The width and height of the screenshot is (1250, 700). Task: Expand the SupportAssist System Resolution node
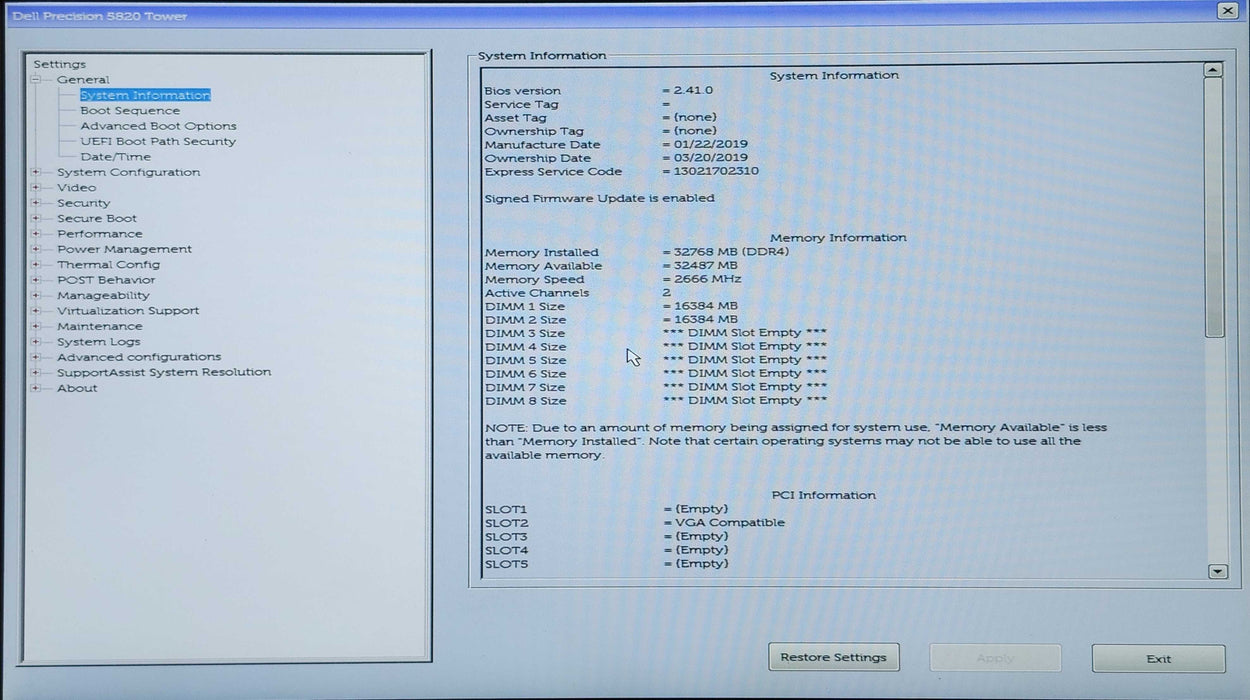[36, 372]
